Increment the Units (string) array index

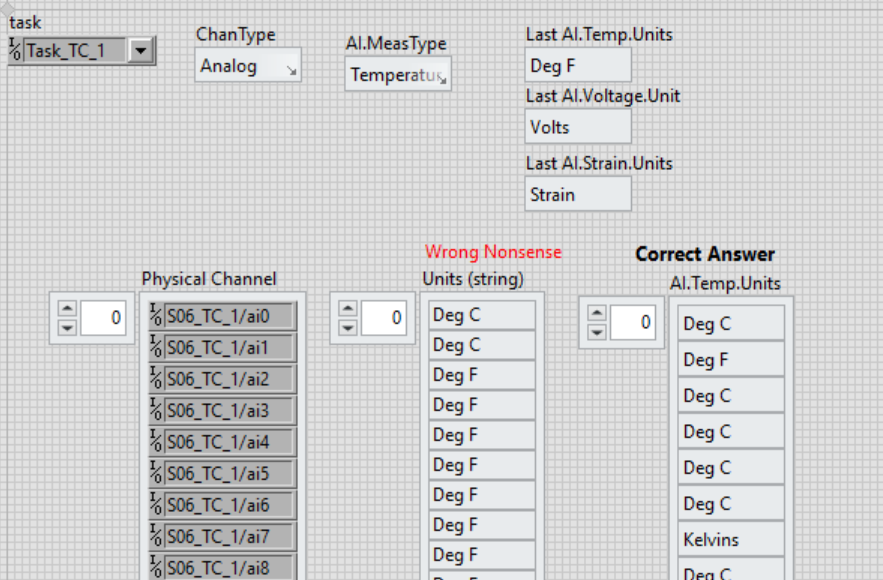tap(347, 309)
